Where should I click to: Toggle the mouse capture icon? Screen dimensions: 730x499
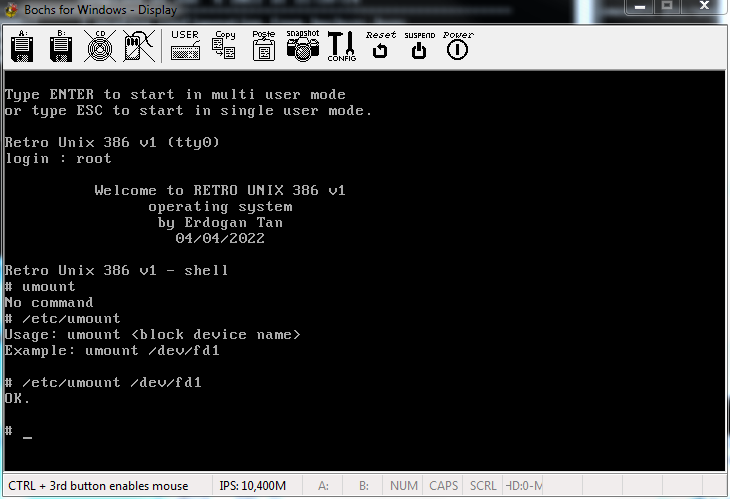139,46
